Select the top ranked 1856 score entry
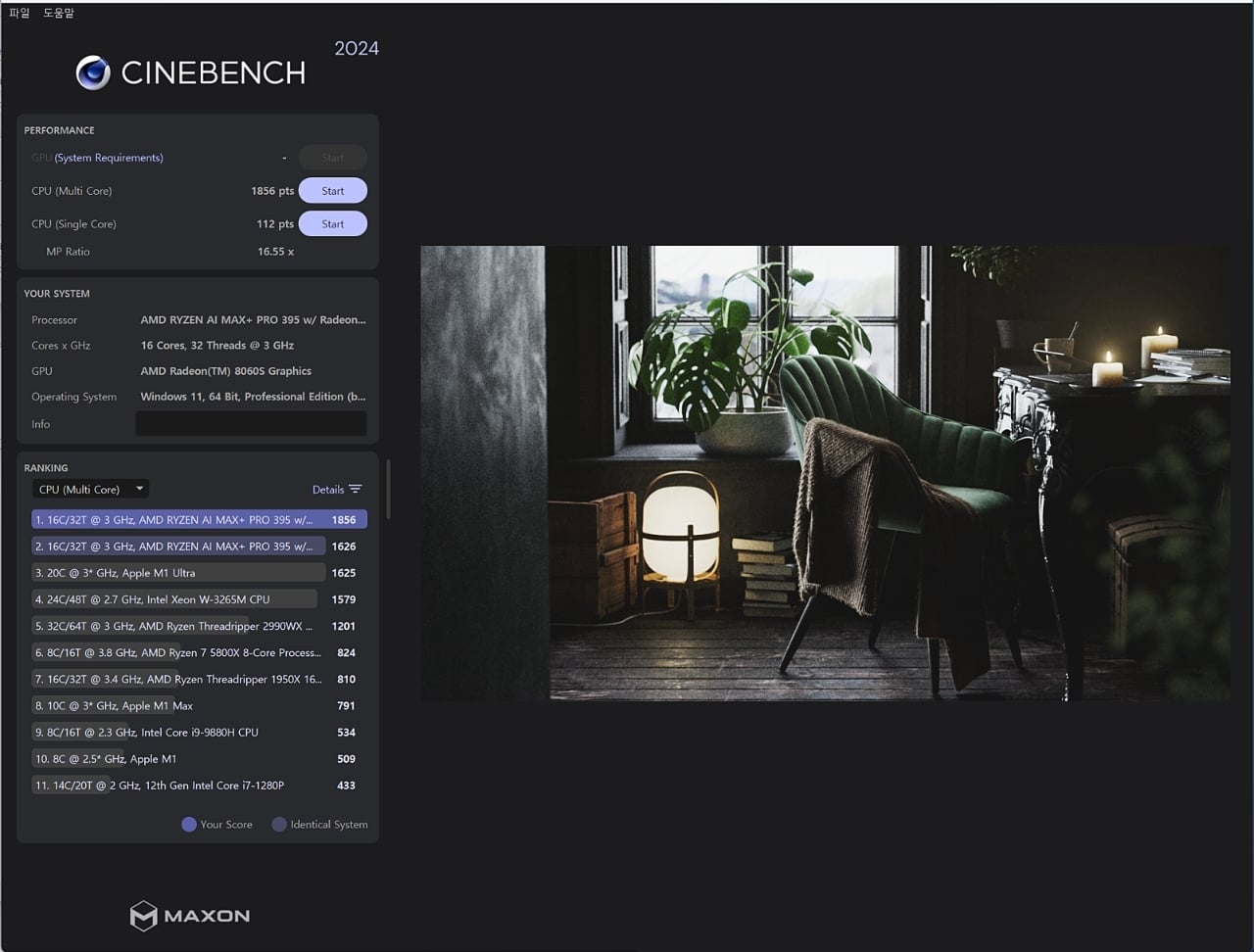This screenshot has height=952, width=1254. pyautogui.click(x=199, y=520)
